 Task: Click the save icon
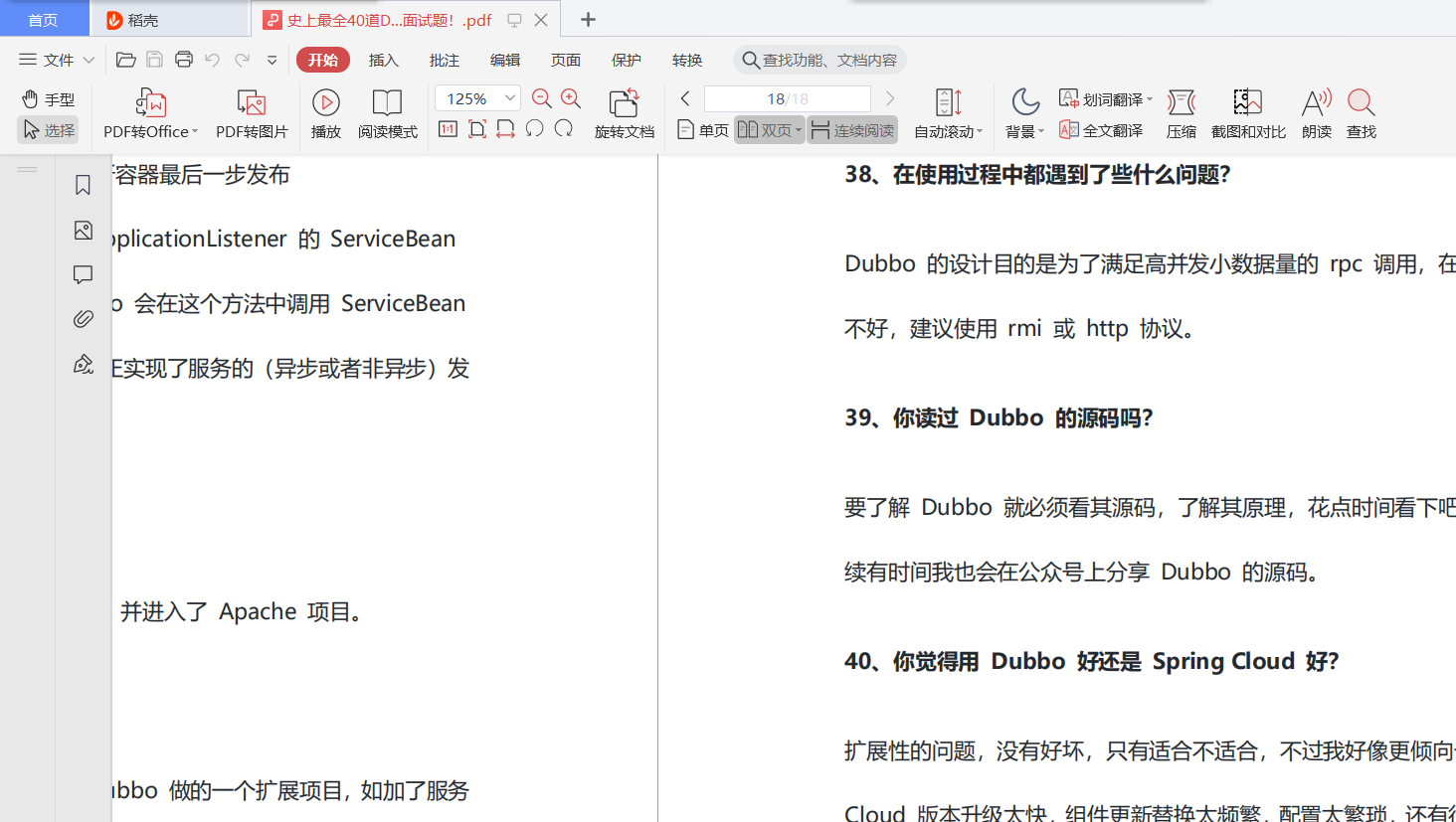(x=154, y=60)
